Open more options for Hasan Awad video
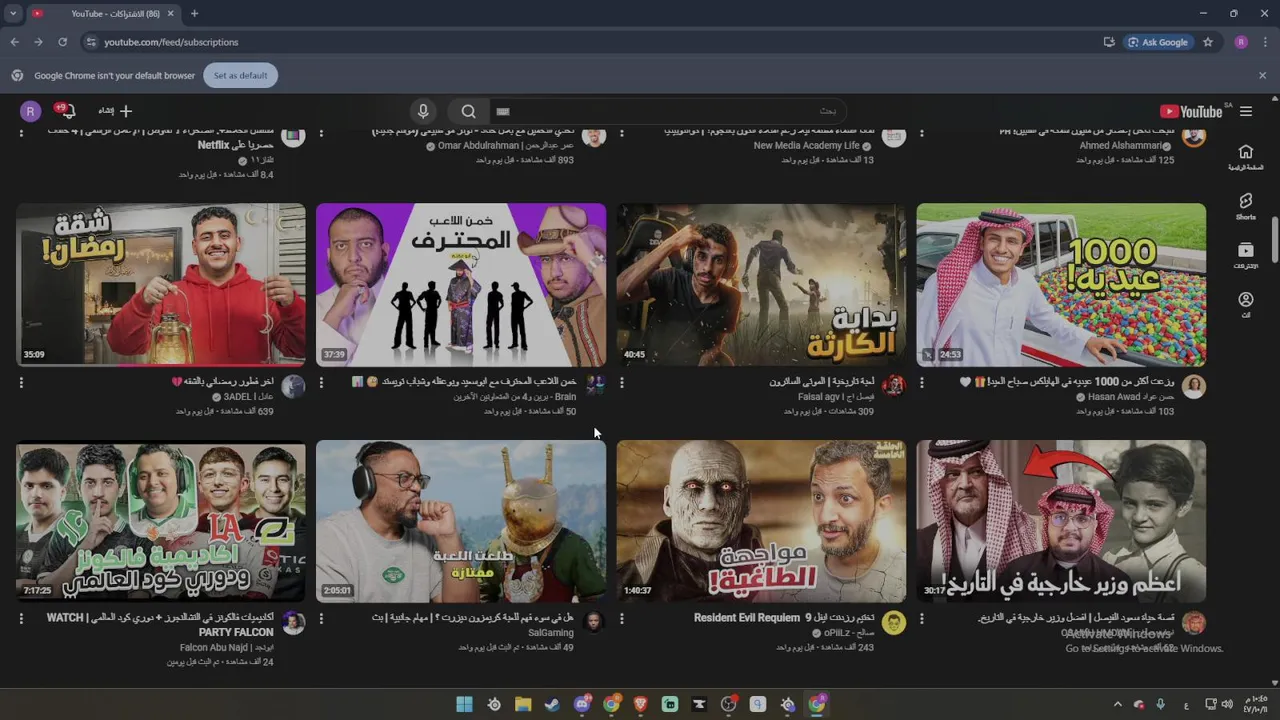Viewport: 1280px width, 720px height. pos(921,382)
